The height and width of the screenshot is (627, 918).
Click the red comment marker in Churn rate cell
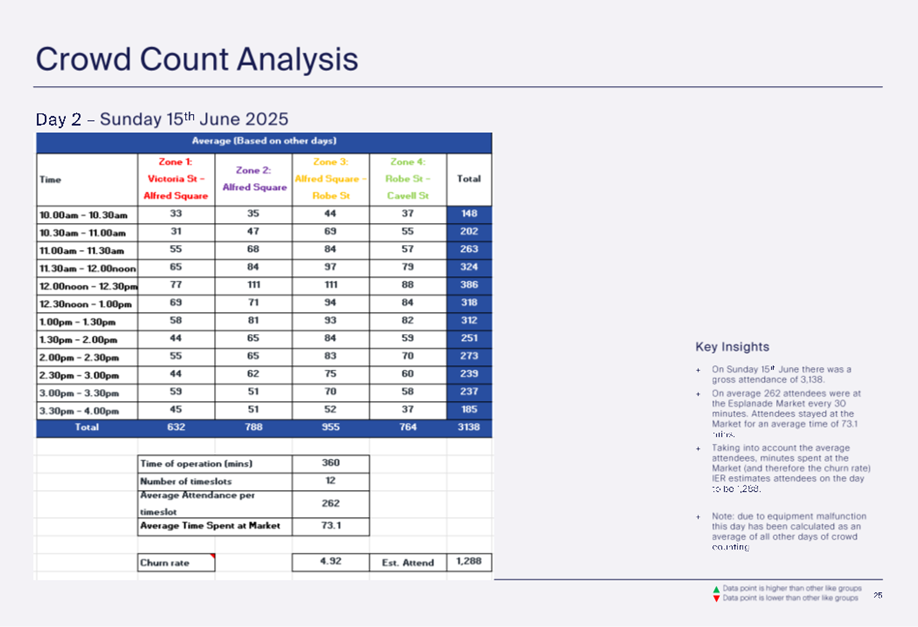[x=212, y=556]
